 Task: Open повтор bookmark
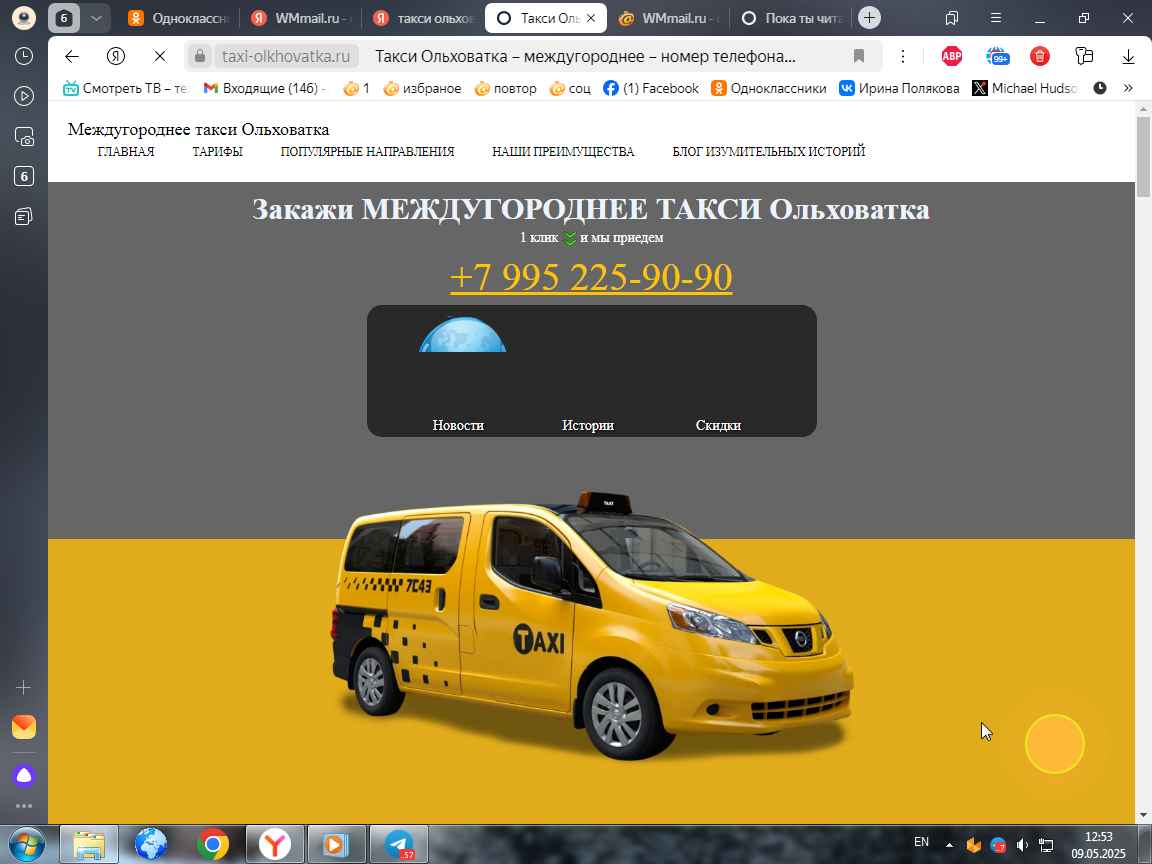pyautogui.click(x=505, y=88)
